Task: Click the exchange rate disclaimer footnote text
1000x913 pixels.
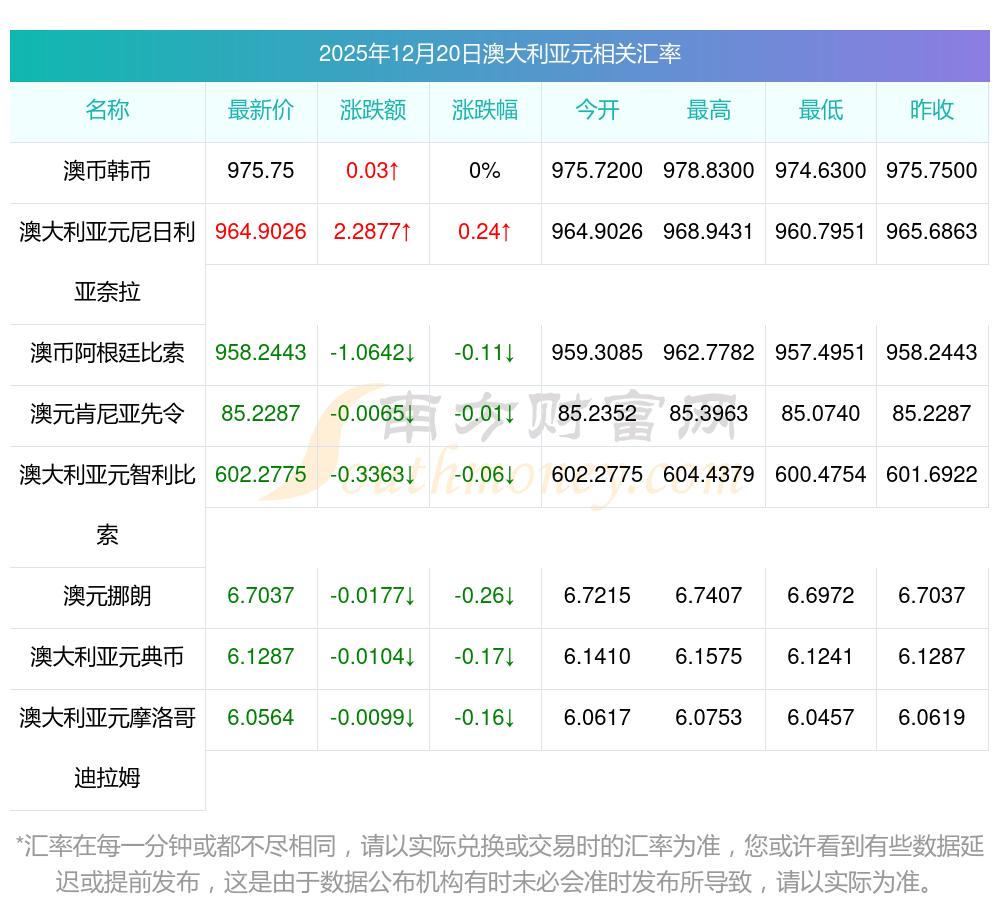Action: [499, 865]
